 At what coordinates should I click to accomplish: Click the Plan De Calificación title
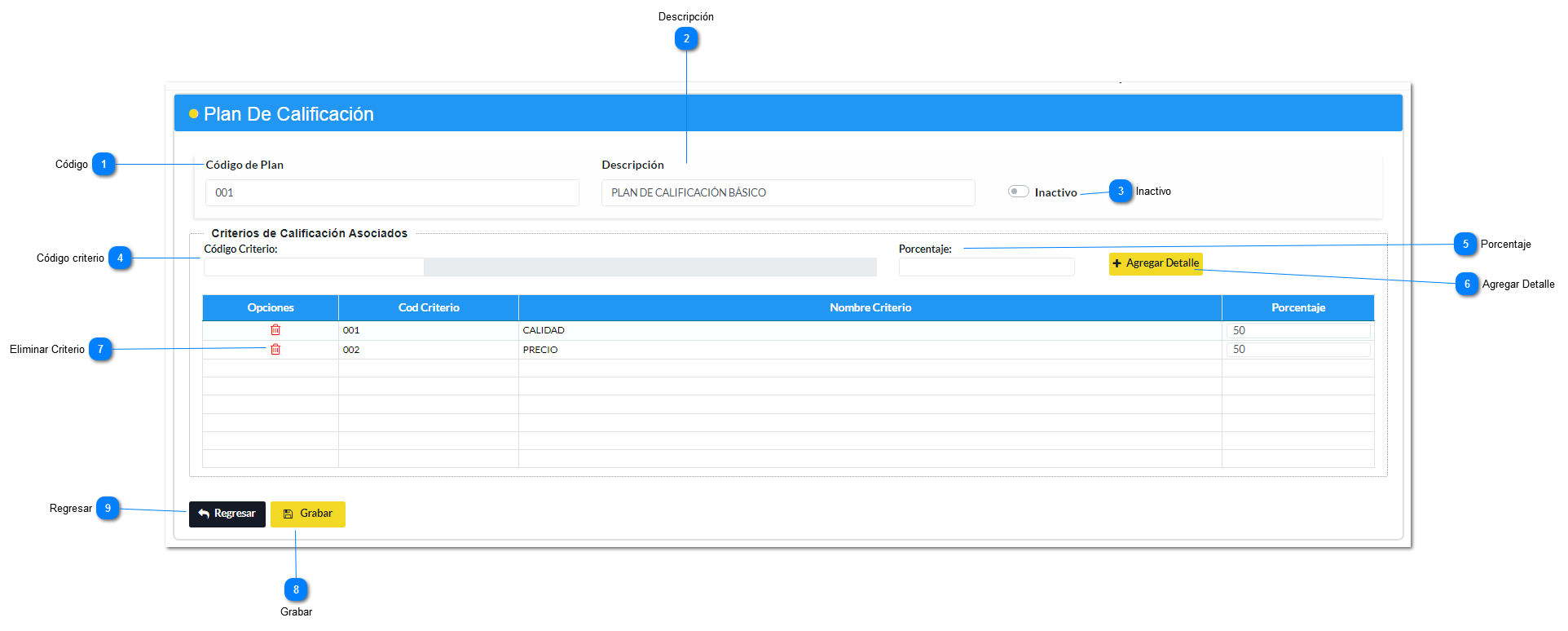point(288,114)
